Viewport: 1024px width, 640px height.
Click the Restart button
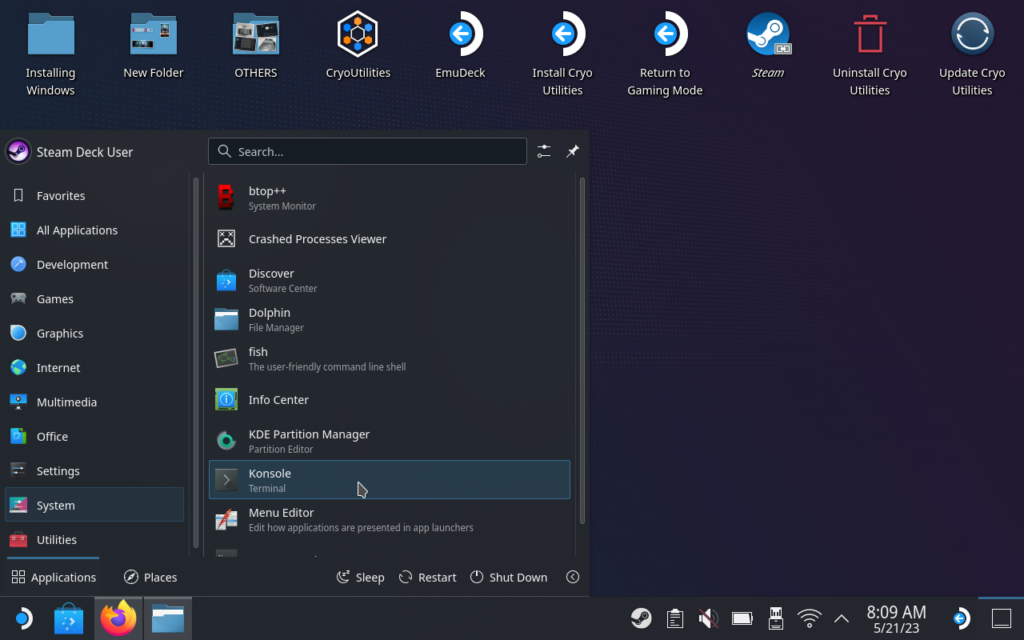coord(427,577)
